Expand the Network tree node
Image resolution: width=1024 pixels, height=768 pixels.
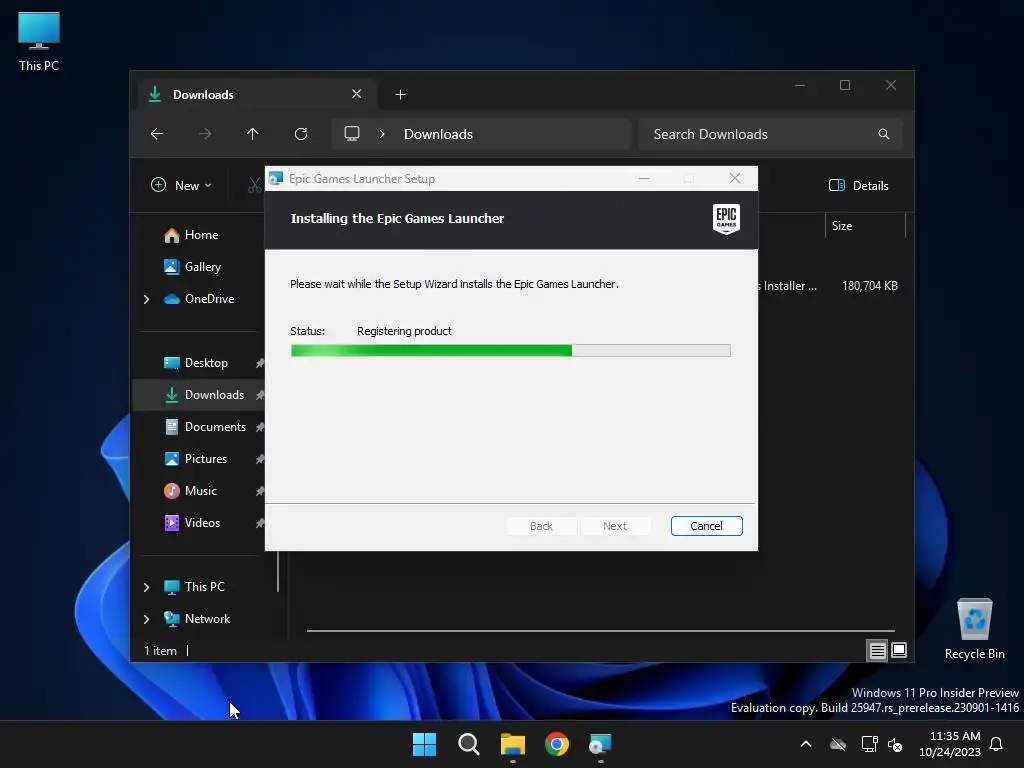tap(146, 619)
